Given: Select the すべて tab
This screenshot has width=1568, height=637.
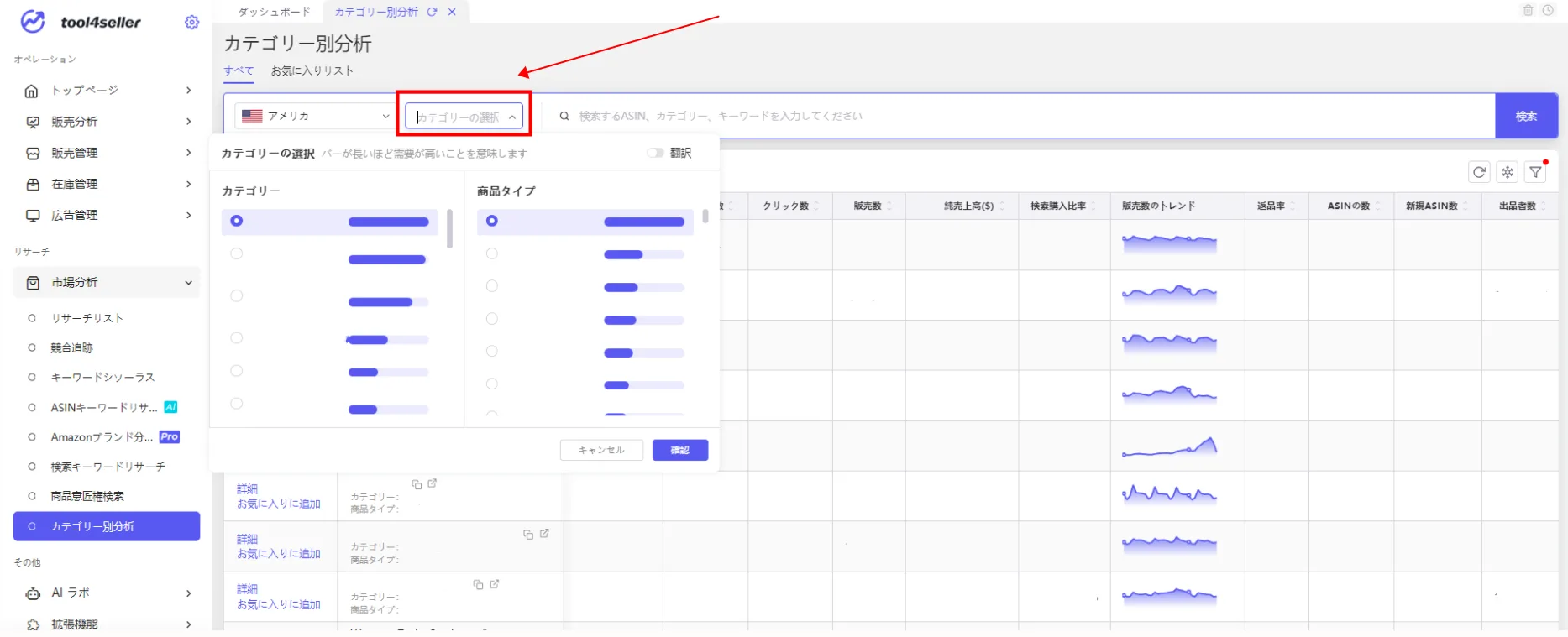Looking at the screenshot, I should pos(239,71).
